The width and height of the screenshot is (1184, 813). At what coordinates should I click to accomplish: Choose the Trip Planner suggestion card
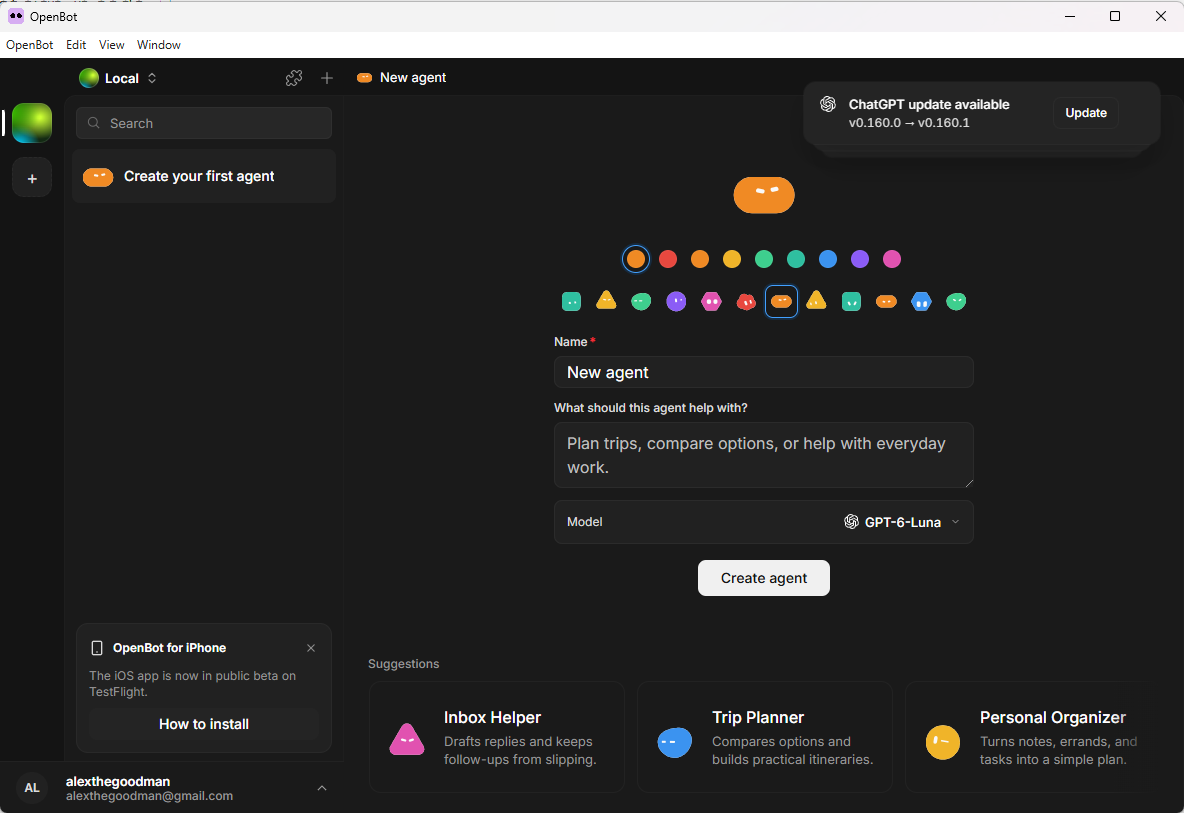pyautogui.click(x=765, y=737)
